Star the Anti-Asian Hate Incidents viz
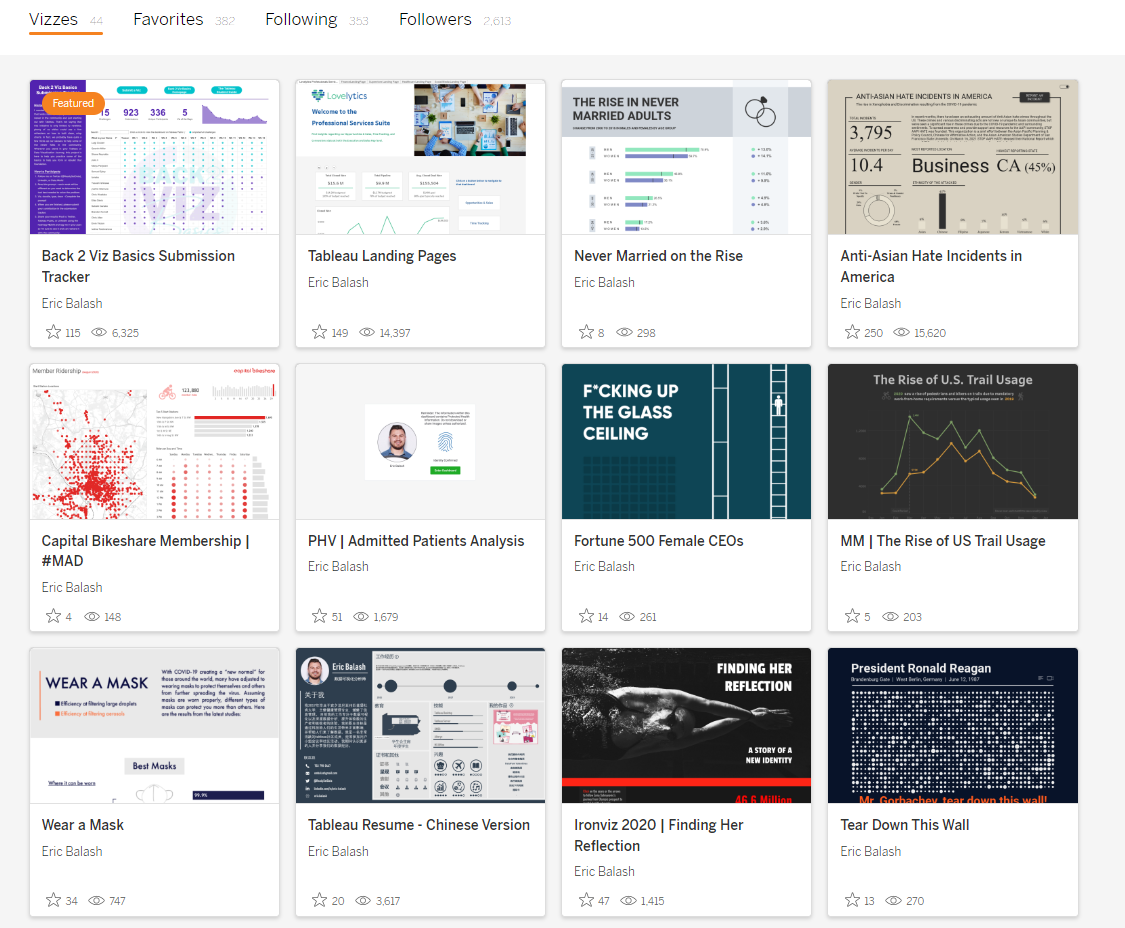The image size is (1125, 928). pyautogui.click(x=852, y=332)
